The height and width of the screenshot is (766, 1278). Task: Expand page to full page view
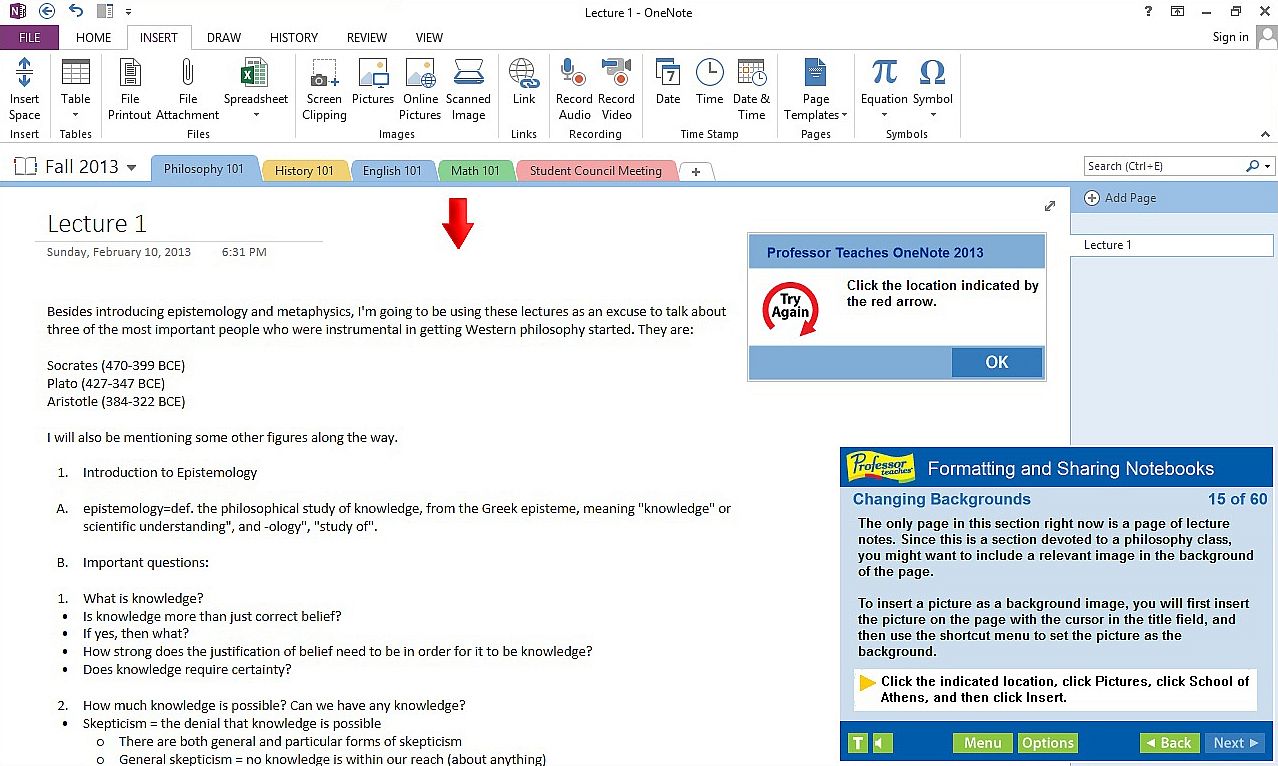pyautogui.click(x=1050, y=206)
